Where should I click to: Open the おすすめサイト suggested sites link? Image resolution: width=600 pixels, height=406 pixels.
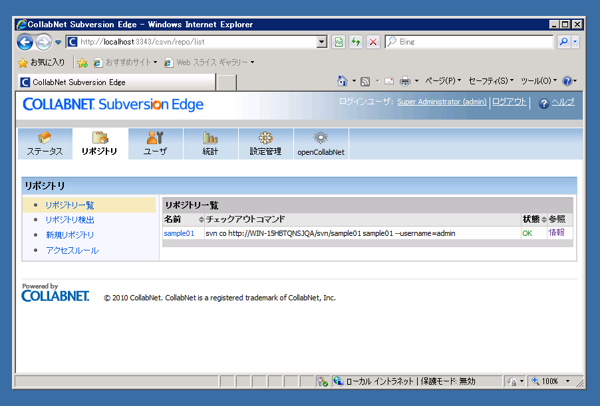point(126,62)
